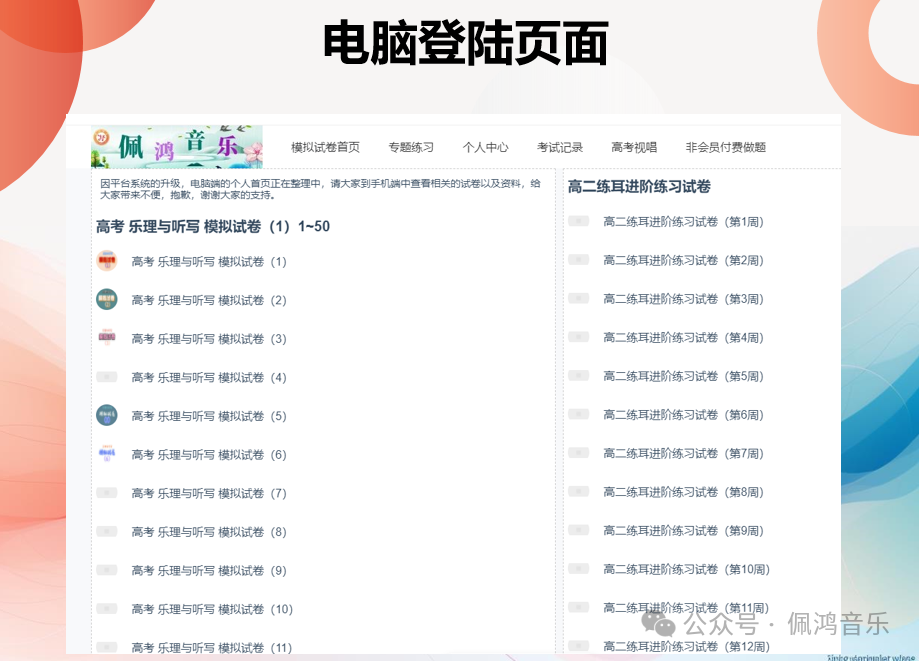Image resolution: width=919 pixels, height=661 pixels.
Task: Click placeholder icon beside 第1周 试卷
Action: (x=578, y=221)
